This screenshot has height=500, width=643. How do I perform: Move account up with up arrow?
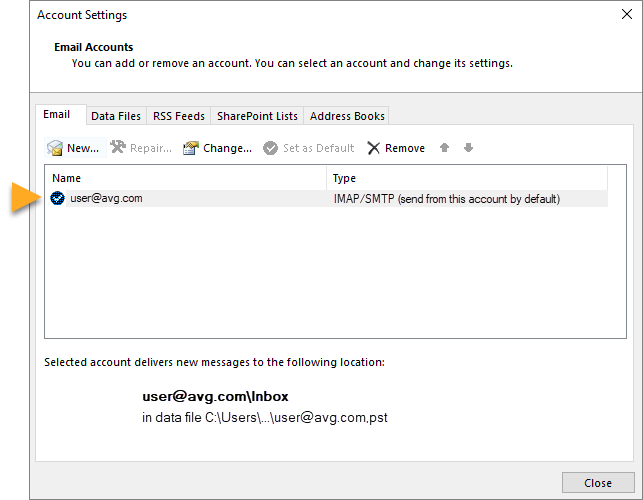(445, 148)
